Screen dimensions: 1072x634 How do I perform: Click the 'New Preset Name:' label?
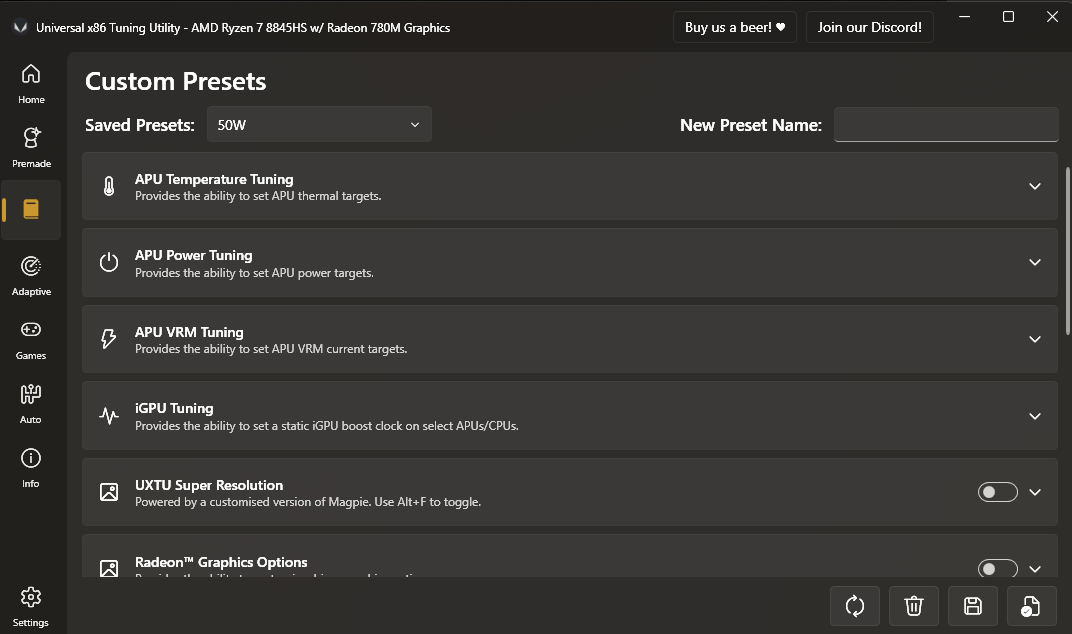[x=751, y=125]
